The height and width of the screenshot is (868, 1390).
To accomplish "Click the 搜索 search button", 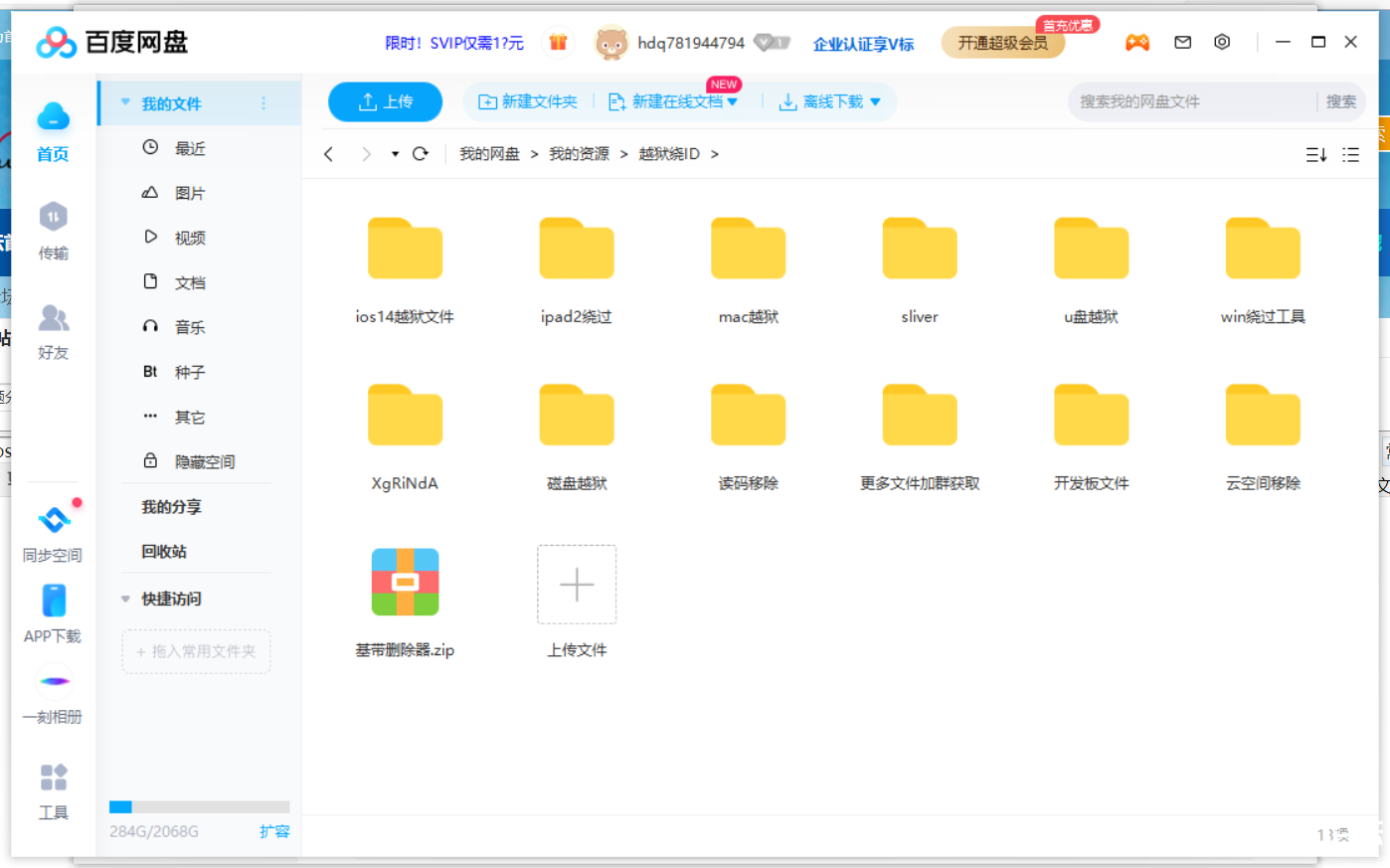I will tap(1341, 101).
